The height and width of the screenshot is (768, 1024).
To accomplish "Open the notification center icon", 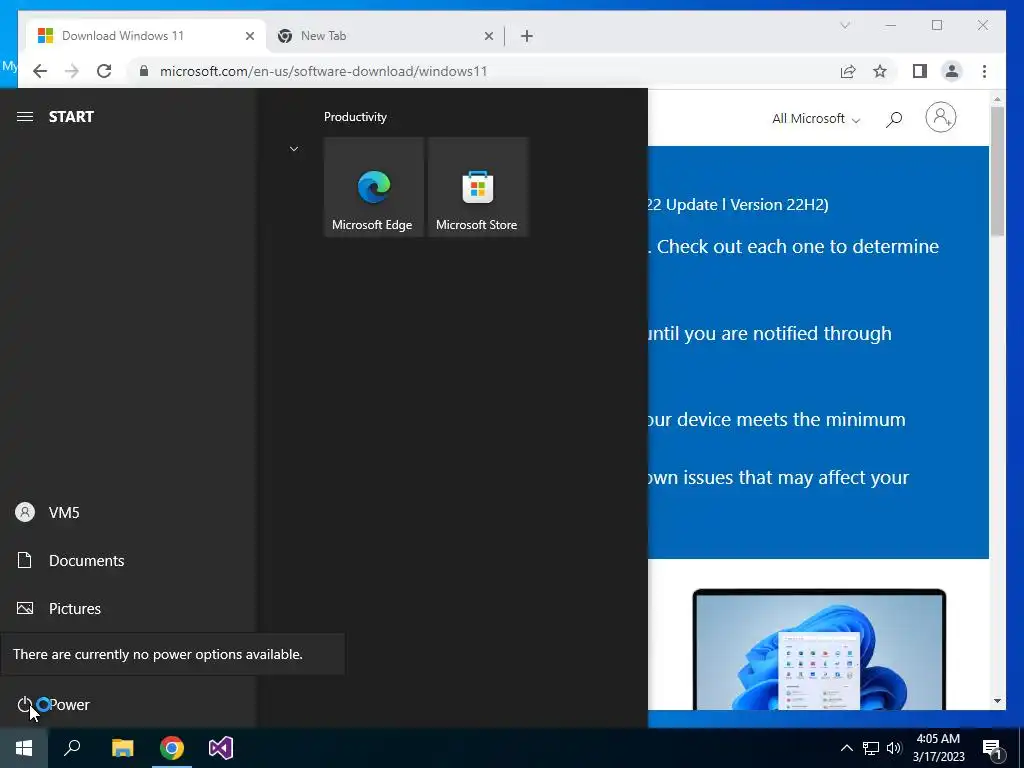I will (992, 748).
